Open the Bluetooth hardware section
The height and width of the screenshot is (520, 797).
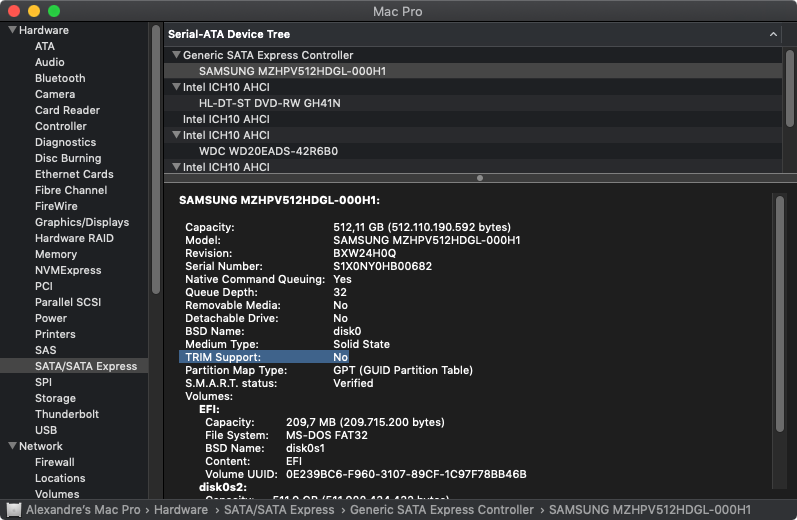click(60, 78)
